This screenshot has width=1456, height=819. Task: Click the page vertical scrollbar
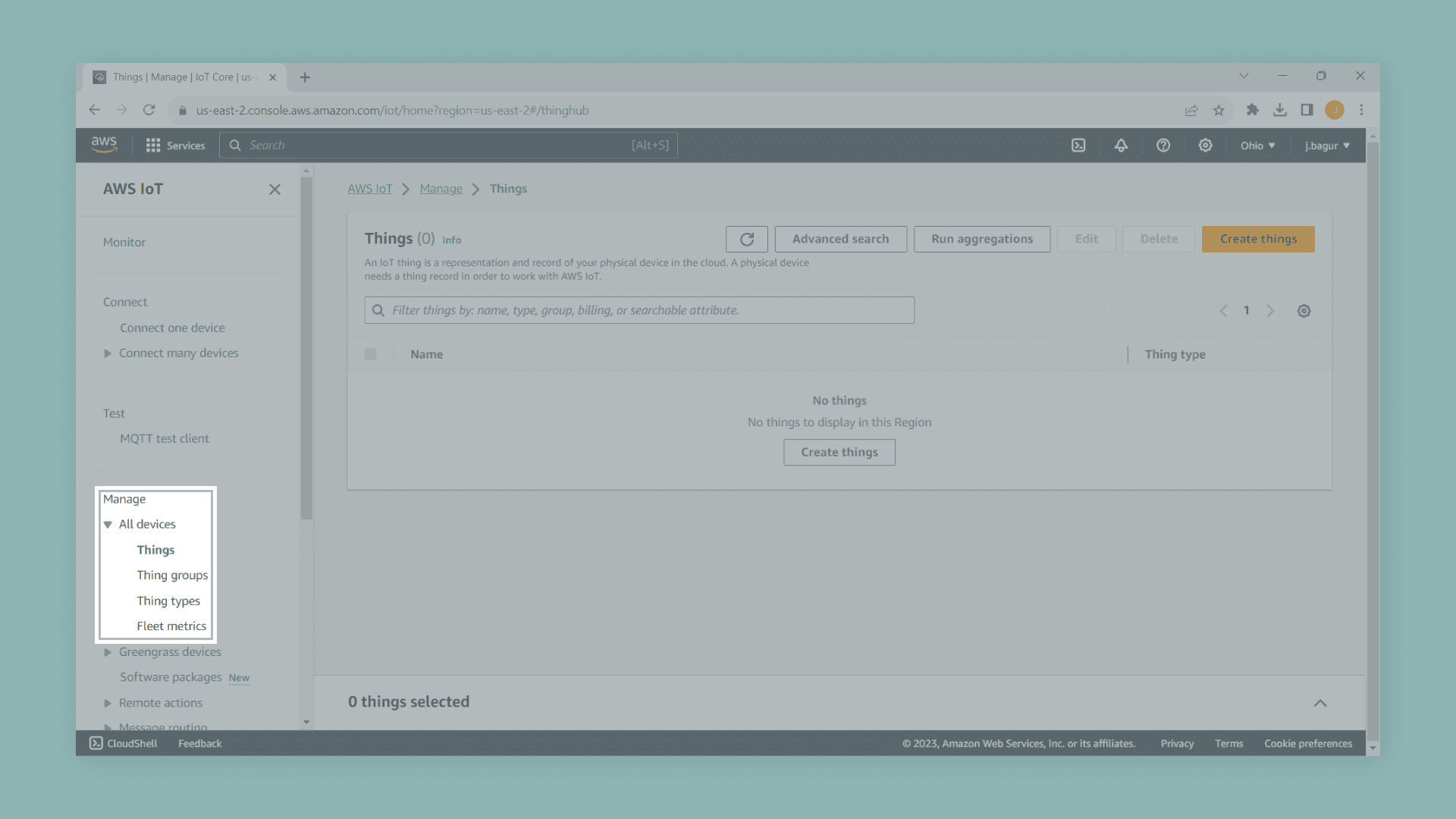click(x=1373, y=440)
